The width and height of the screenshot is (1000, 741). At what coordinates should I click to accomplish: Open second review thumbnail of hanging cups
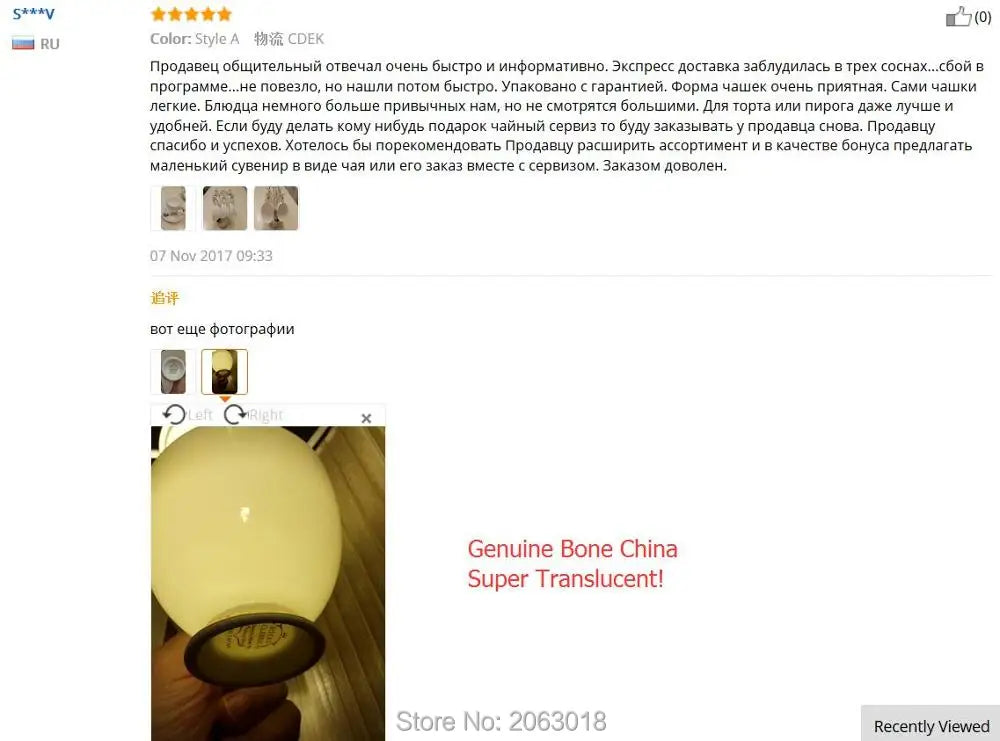pyautogui.click(x=224, y=208)
